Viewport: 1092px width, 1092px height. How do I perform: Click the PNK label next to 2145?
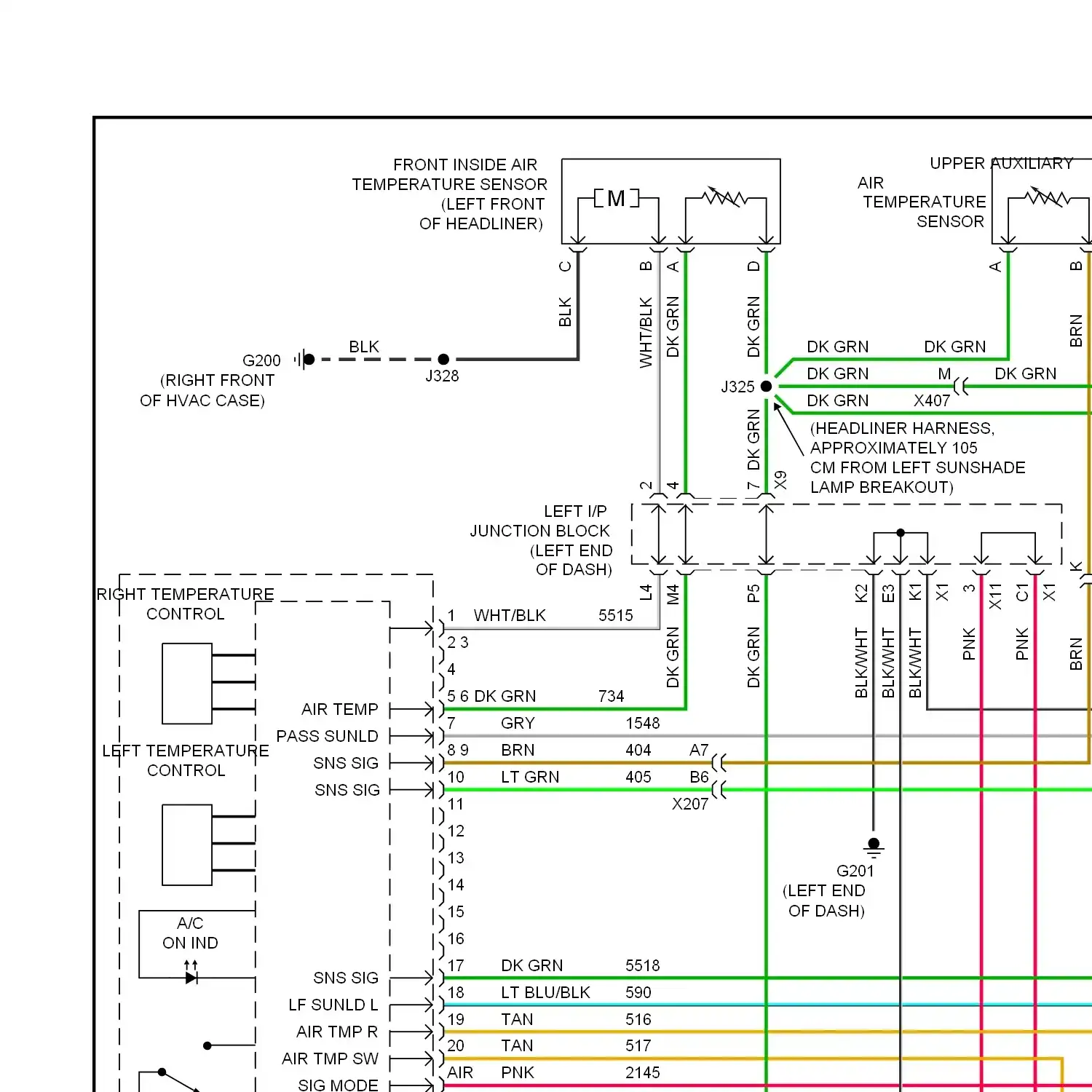pos(518,1072)
